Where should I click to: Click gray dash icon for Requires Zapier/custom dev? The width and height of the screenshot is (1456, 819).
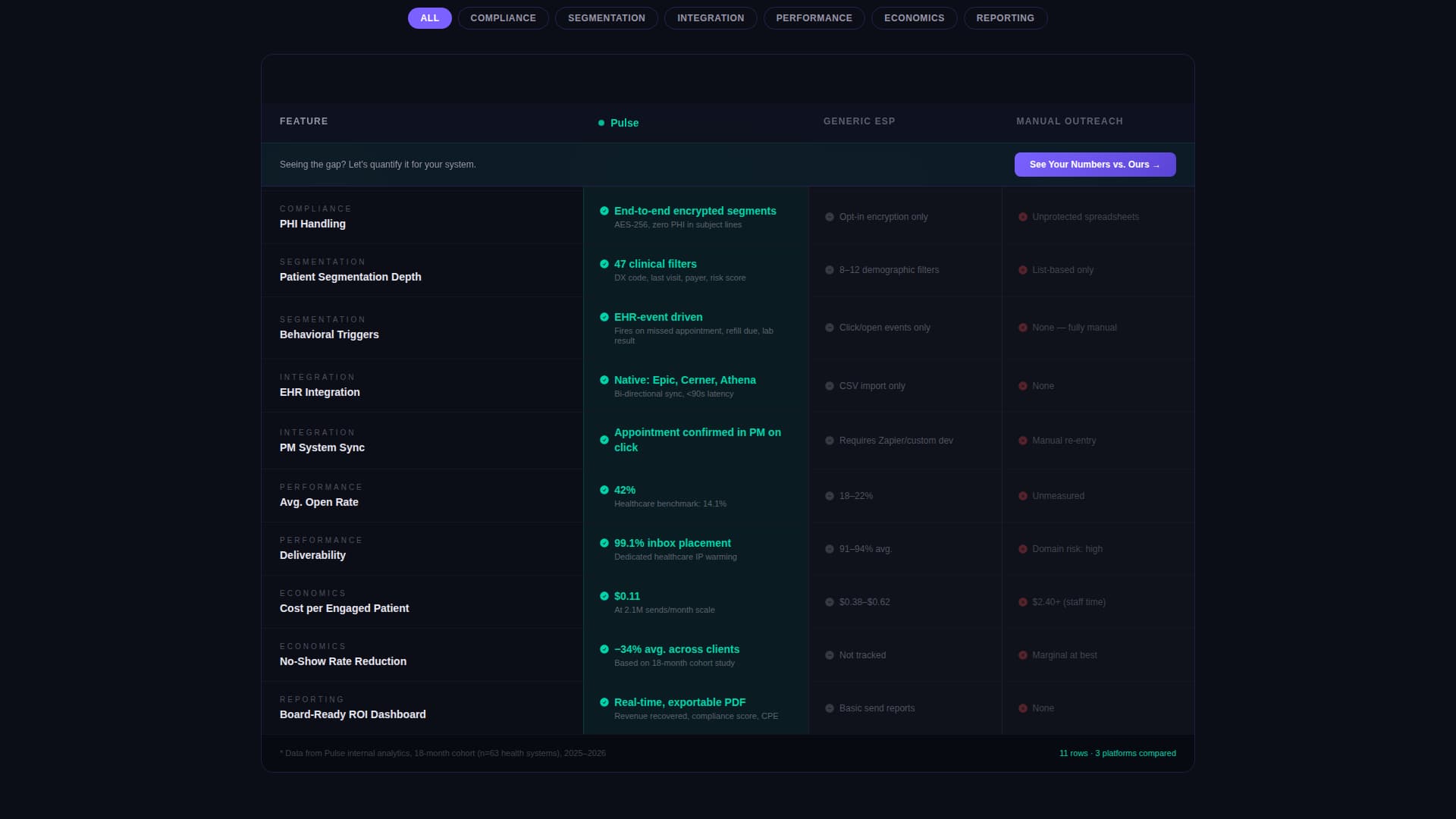tap(830, 441)
